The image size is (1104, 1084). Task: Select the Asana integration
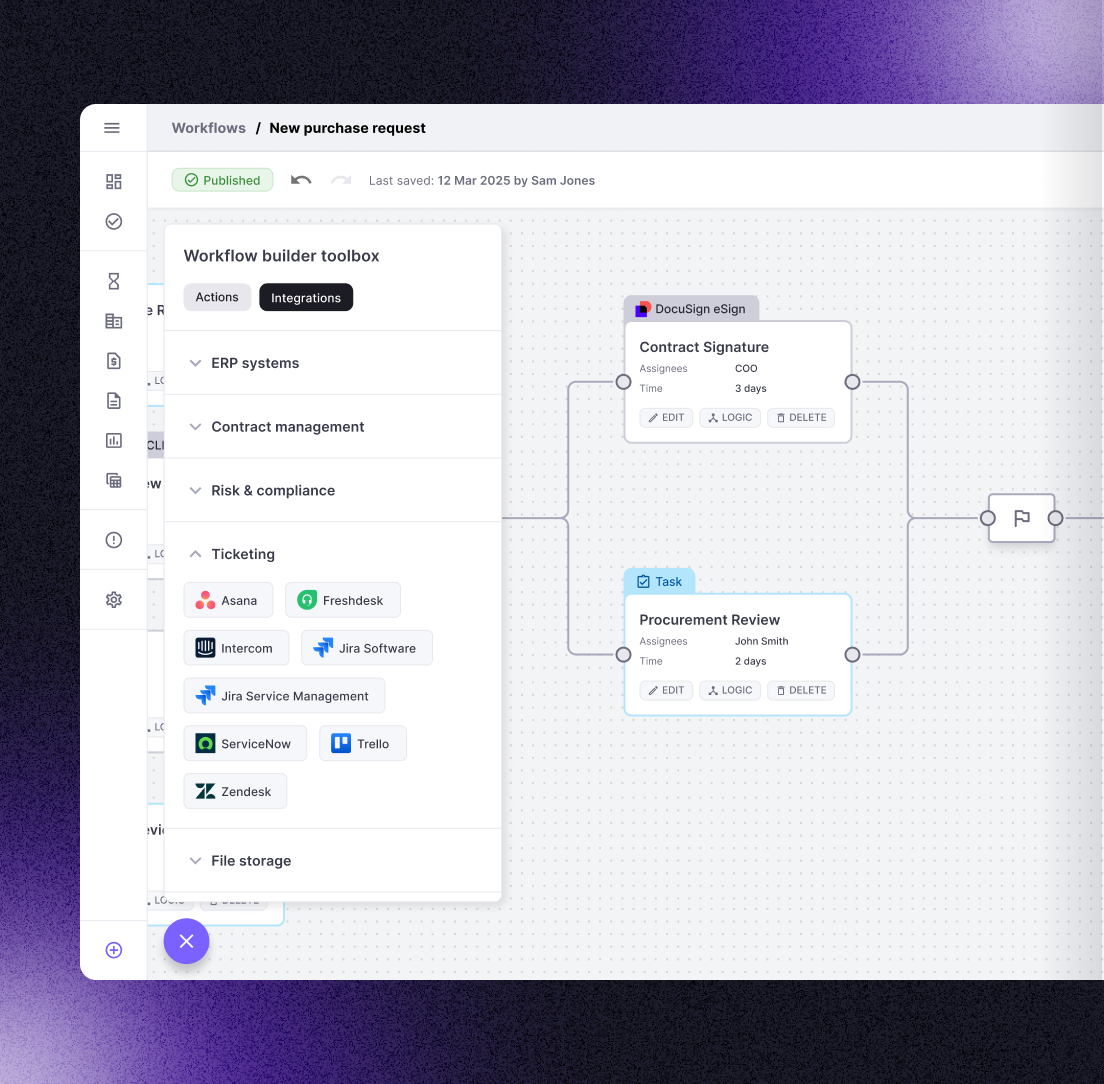tap(228, 600)
